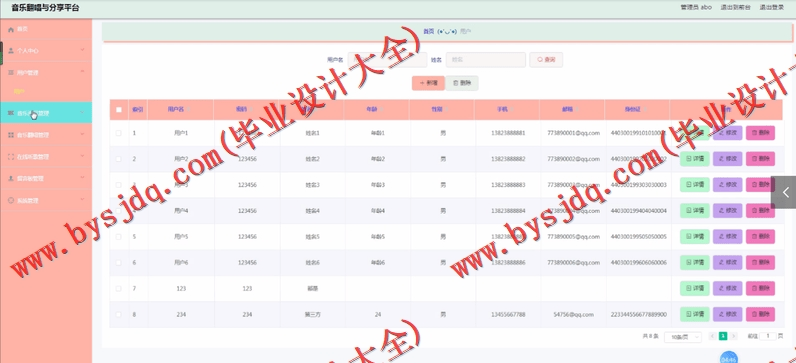This screenshot has height=363, width=796.
Task: Click 修改 for user 用户3
Action: pos(727,185)
